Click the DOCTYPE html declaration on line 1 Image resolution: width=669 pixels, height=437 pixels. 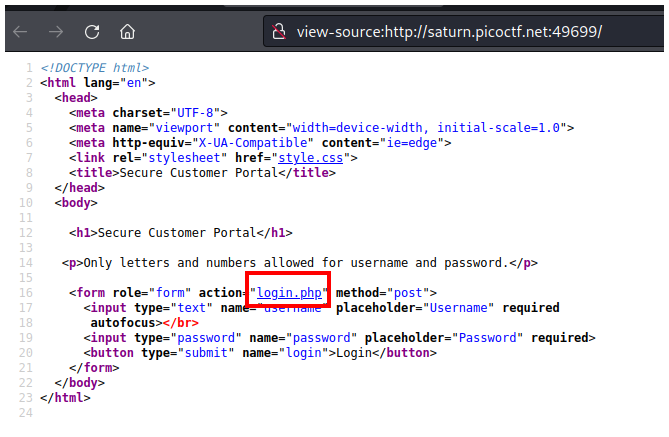96,67
